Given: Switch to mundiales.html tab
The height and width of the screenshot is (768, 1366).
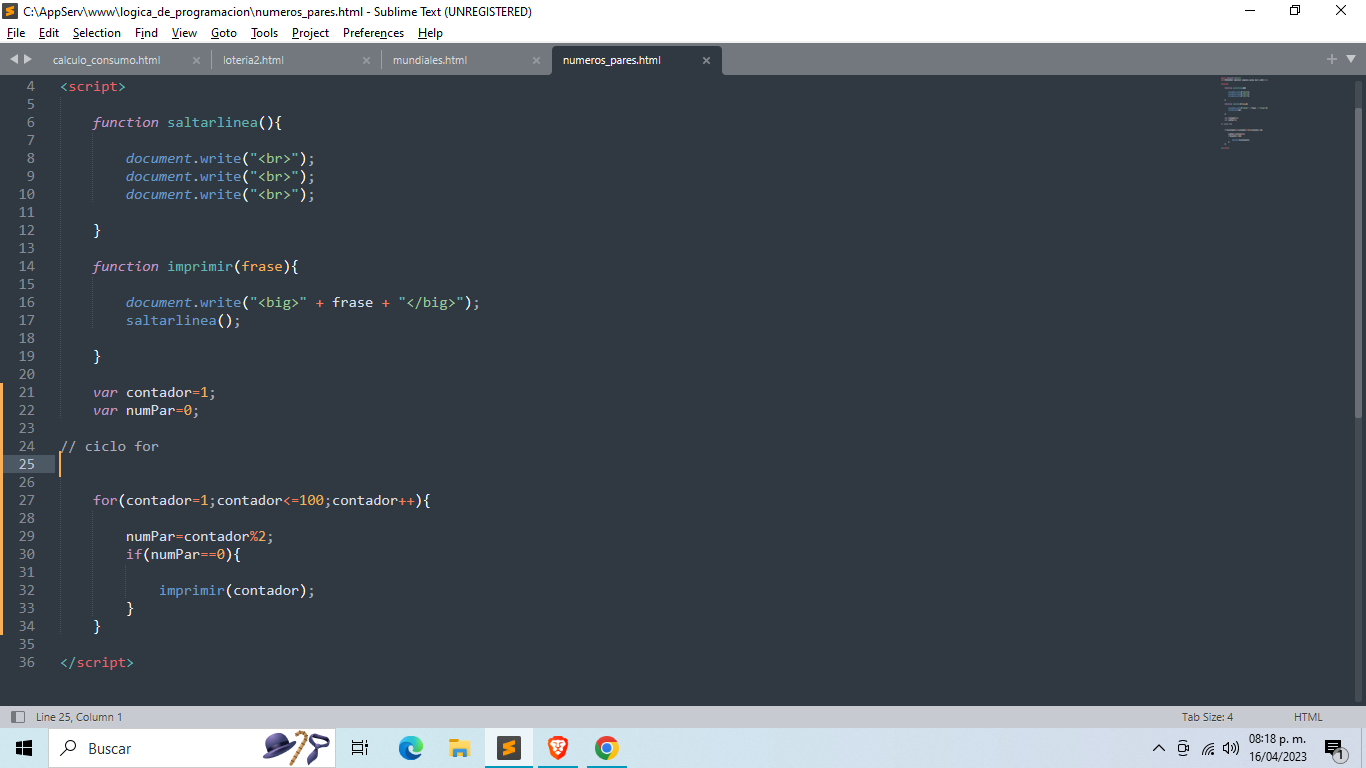Looking at the screenshot, I should click(430, 60).
